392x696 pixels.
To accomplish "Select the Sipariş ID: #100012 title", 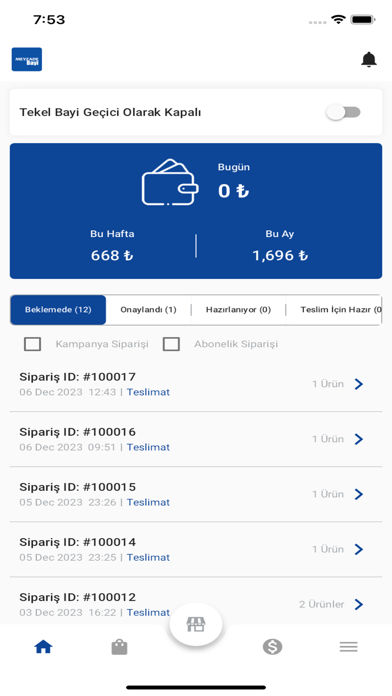I will tap(78, 597).
